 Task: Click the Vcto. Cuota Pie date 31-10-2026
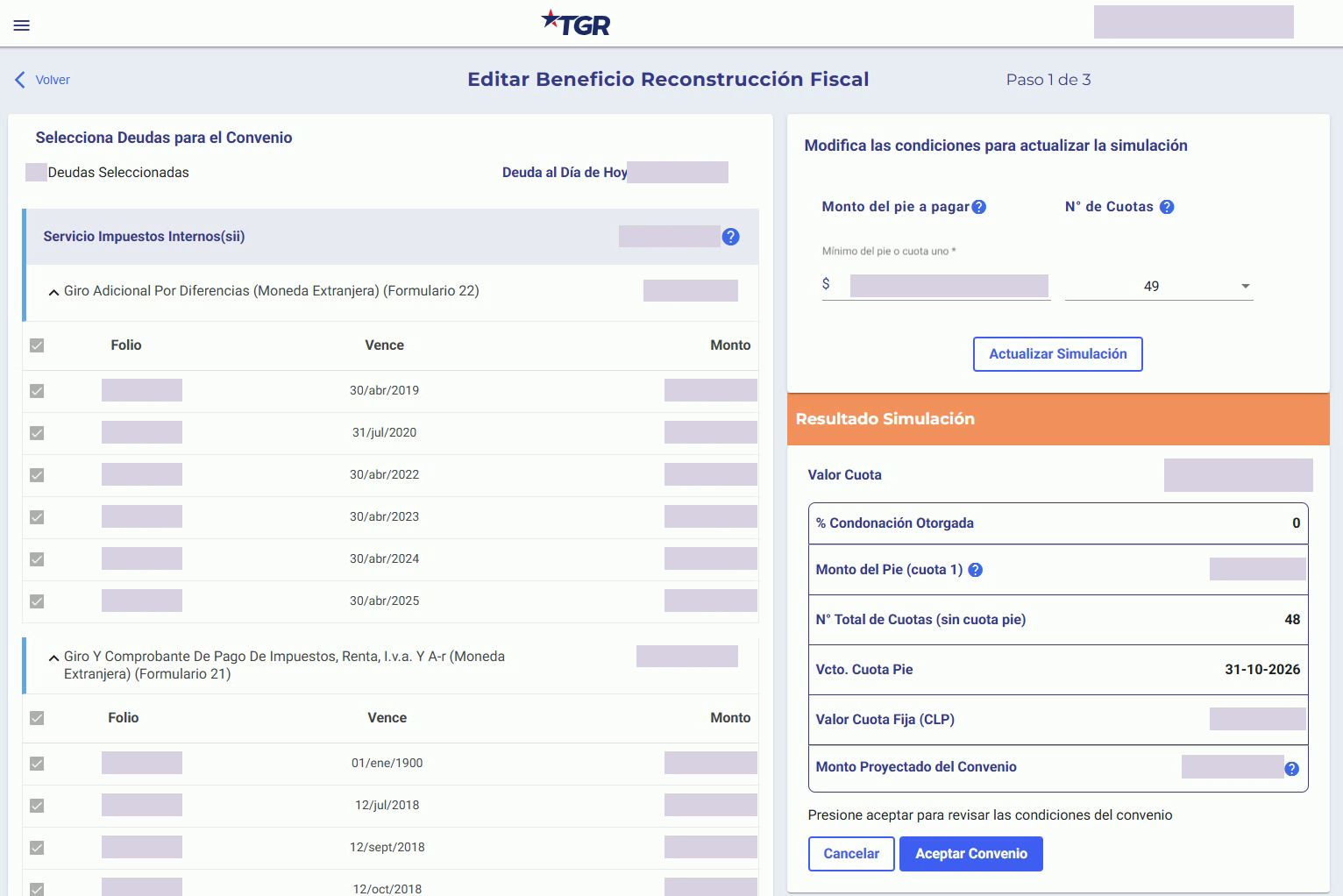click(1262, 670)
